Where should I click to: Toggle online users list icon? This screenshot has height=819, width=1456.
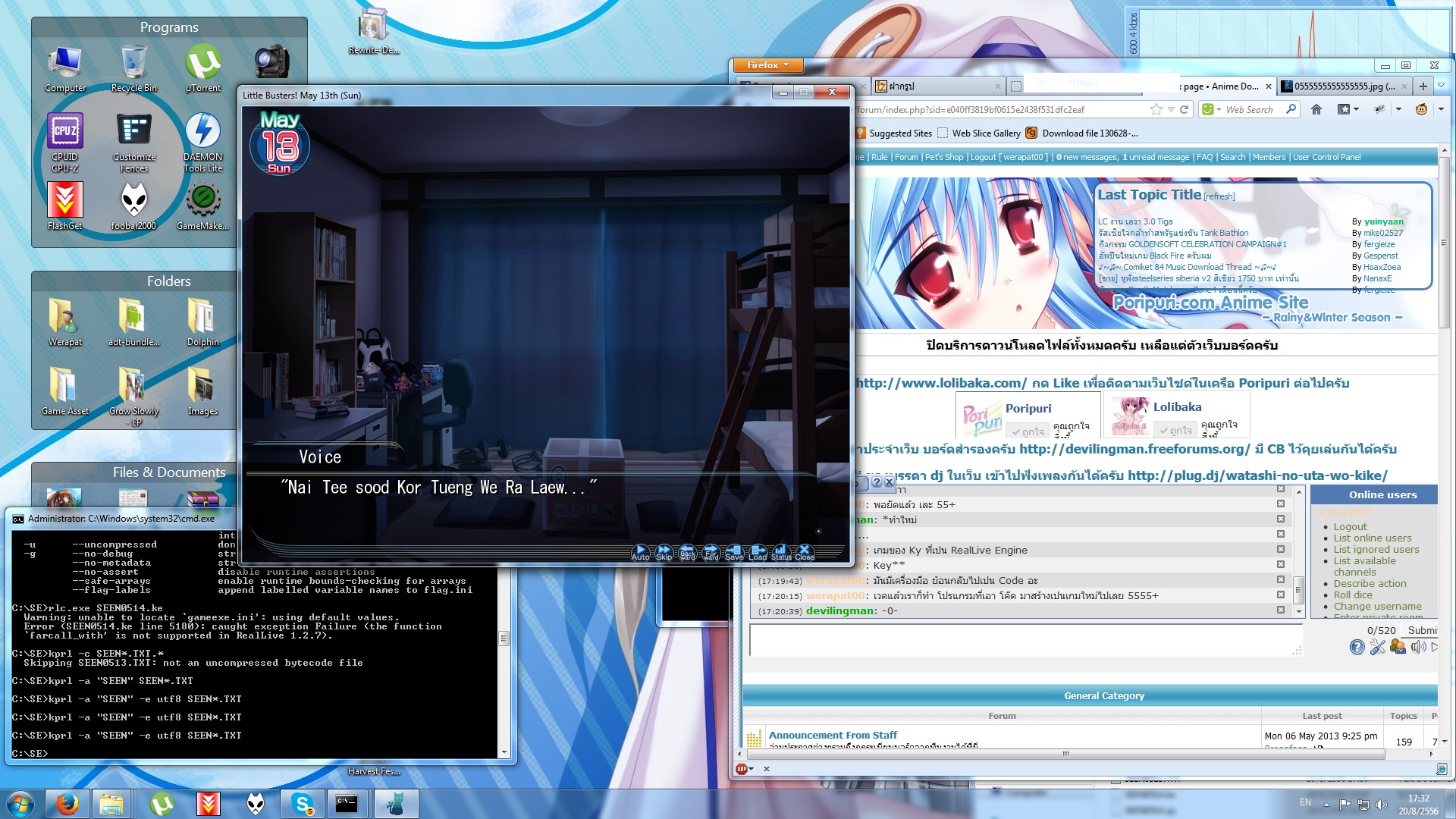tap(1398, 647)
